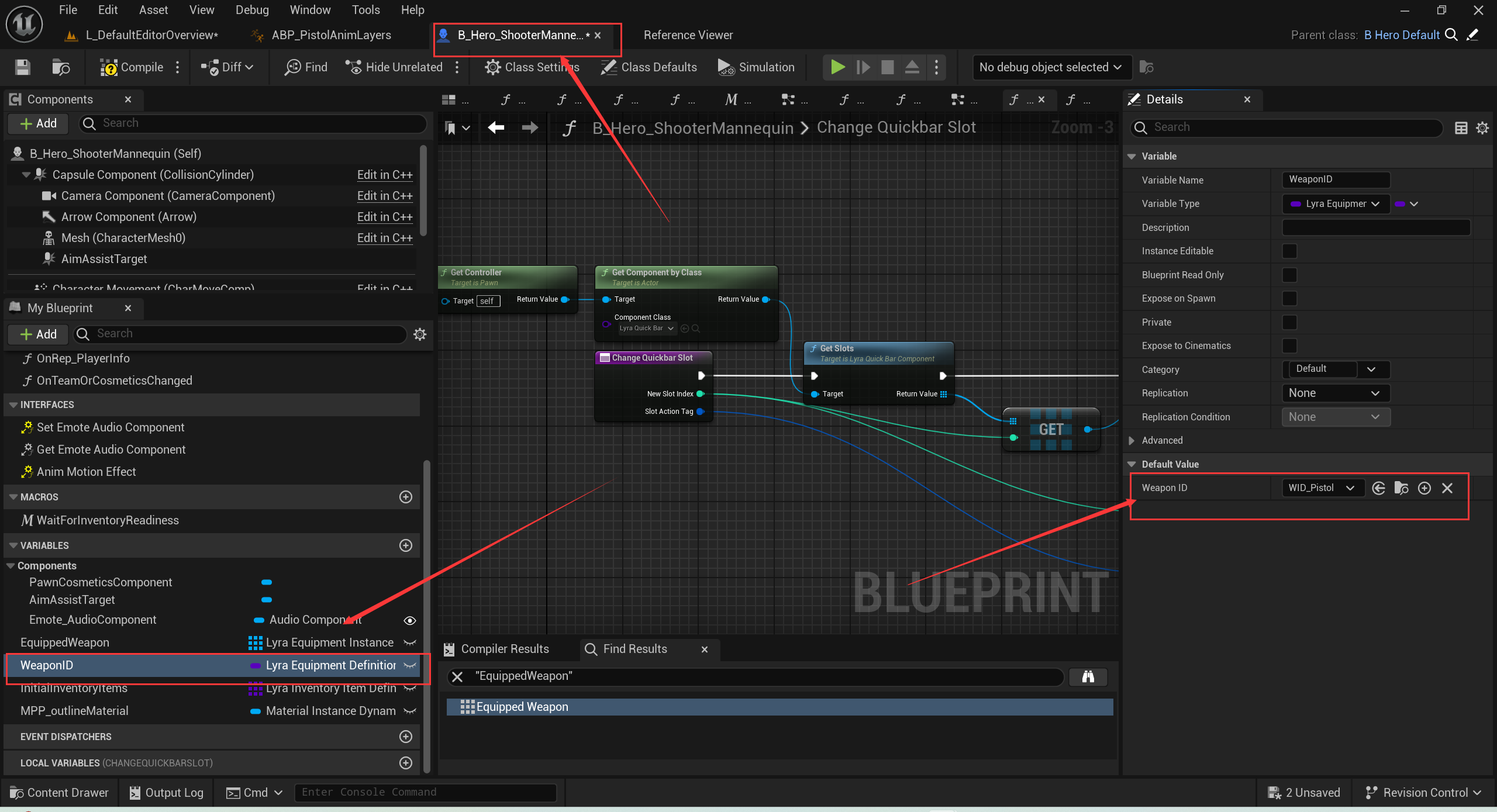Save the current blueprint asset
The width and height of the screenshot is (1497, 812).
tap(22, 67)
